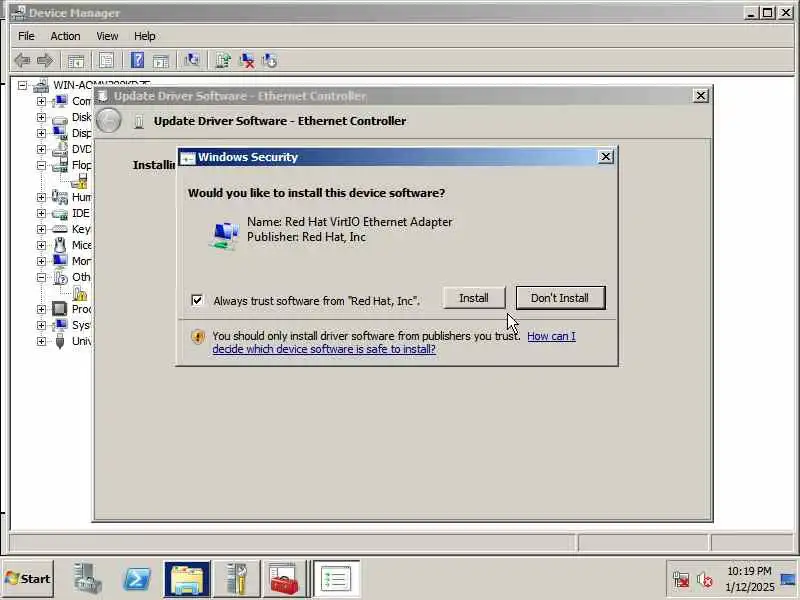The height and width of the screenshot is (600, 800).
Task: Open the Action menu
Action: point(65,36)
